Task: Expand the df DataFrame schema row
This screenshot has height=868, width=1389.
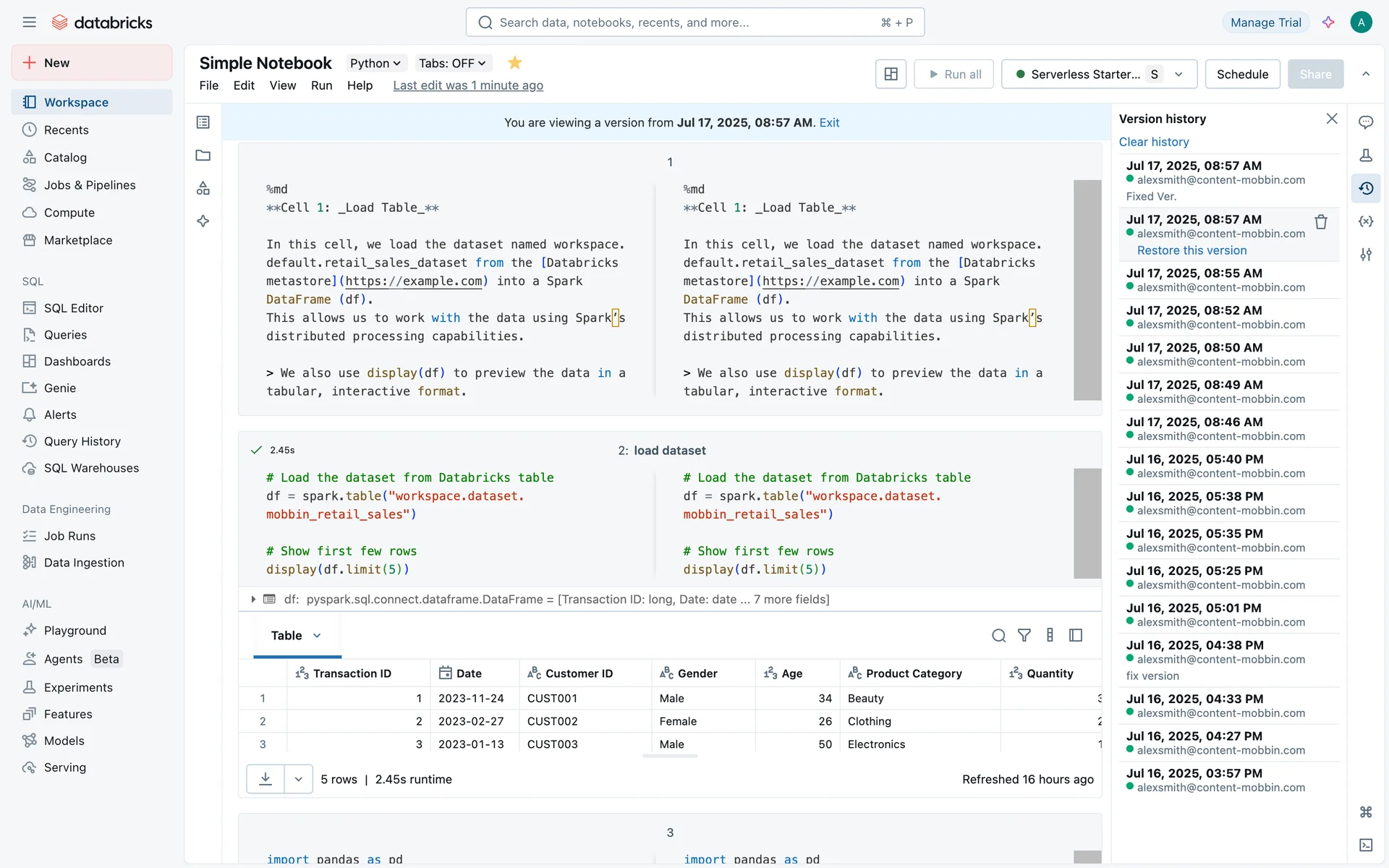Action: [253, 599]
